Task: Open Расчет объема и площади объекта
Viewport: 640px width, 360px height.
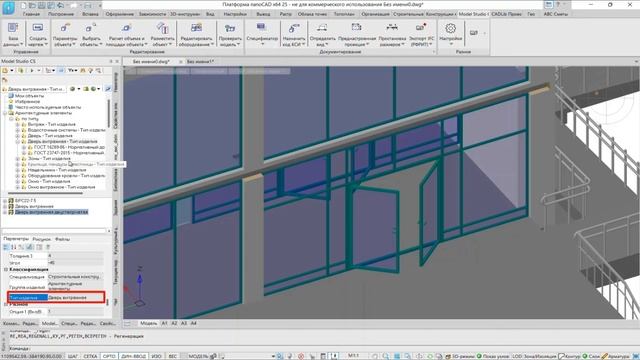Action: tap(127, 34)
